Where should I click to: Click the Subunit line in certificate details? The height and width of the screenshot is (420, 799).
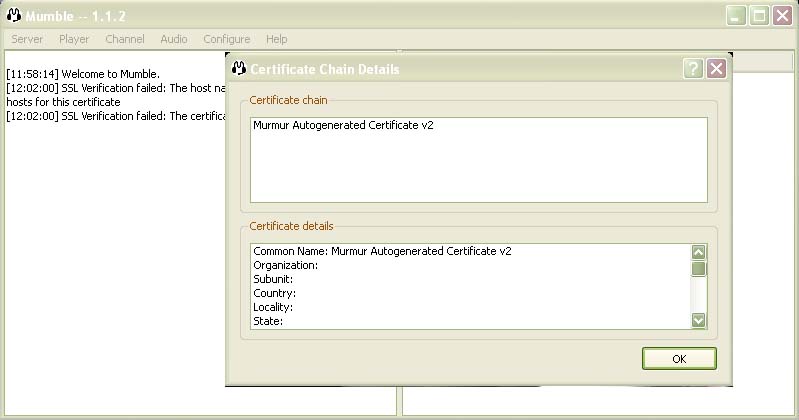click(273, 279)
